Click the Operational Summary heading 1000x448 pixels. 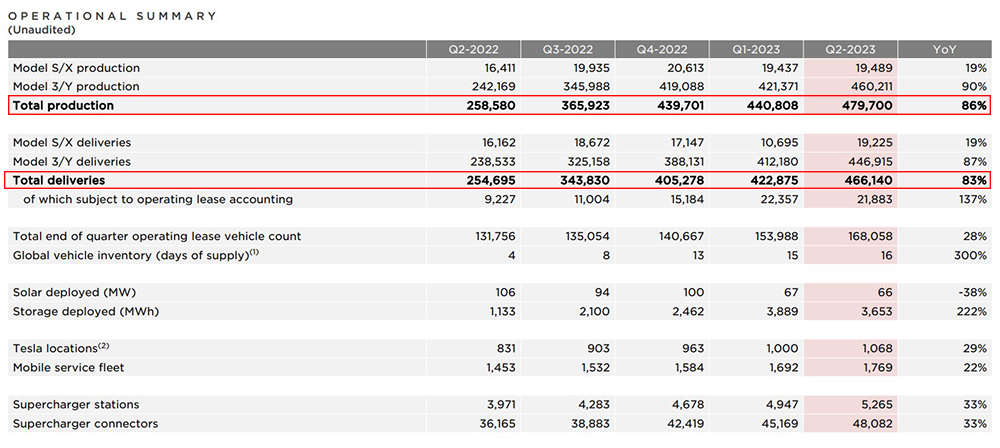[x=112, y=15]
